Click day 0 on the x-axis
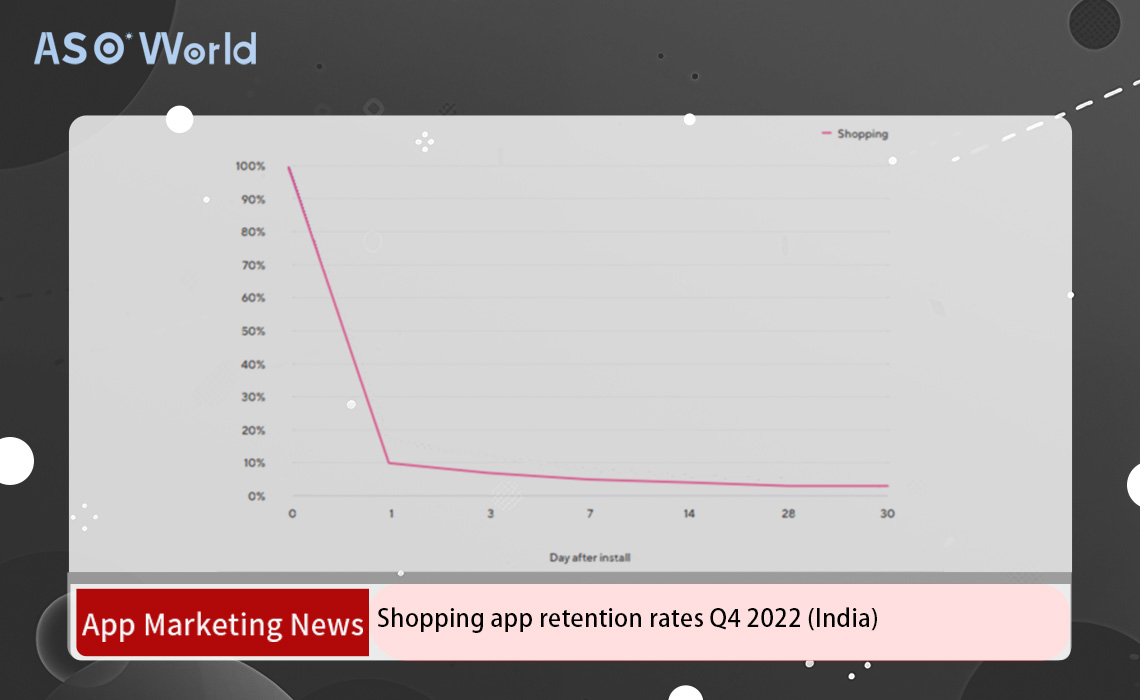The height and width of the screenshot is (700, 1140). point(292,514)
